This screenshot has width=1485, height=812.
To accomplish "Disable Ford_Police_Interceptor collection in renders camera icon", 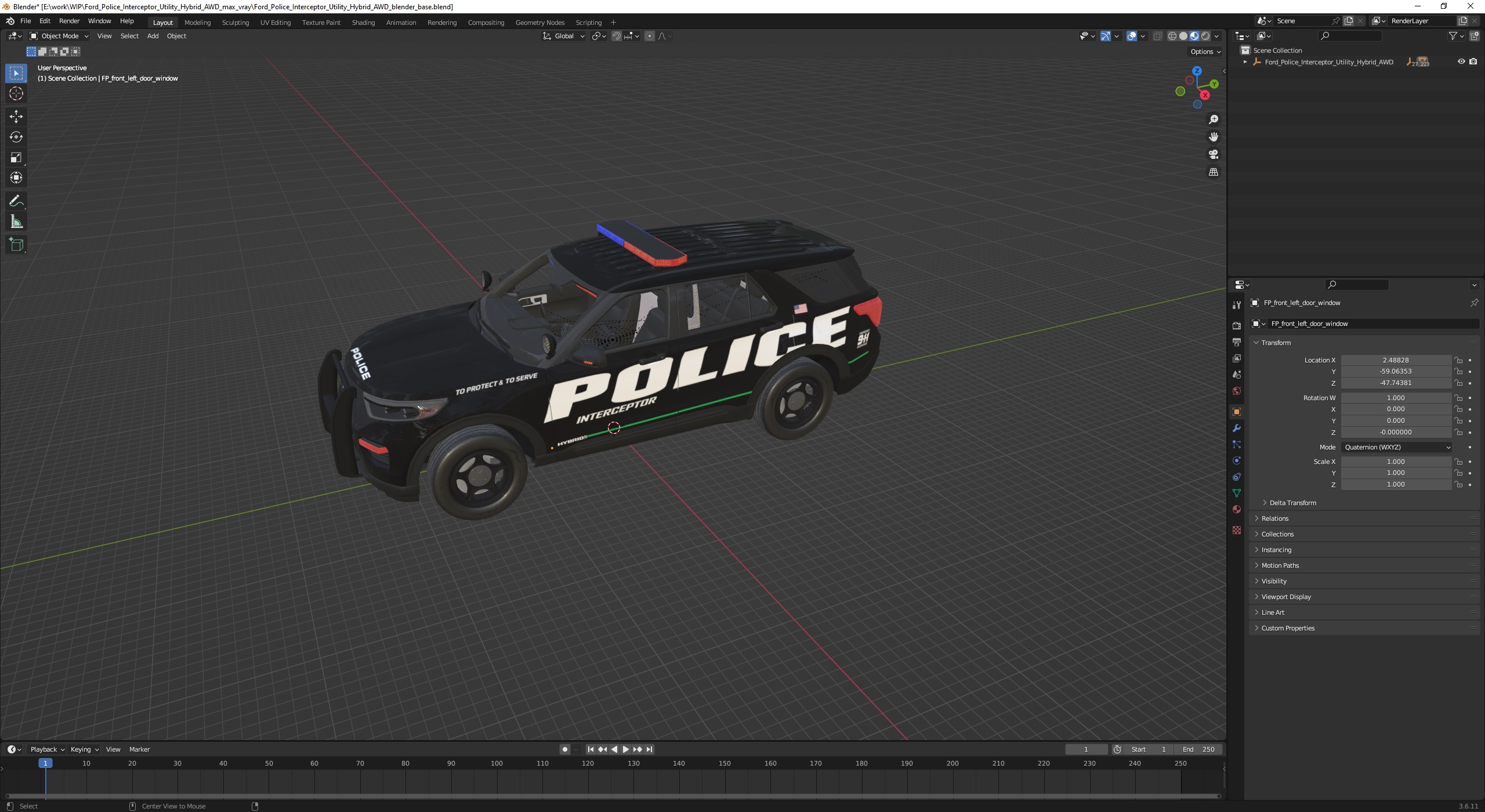I will 1473,61.
